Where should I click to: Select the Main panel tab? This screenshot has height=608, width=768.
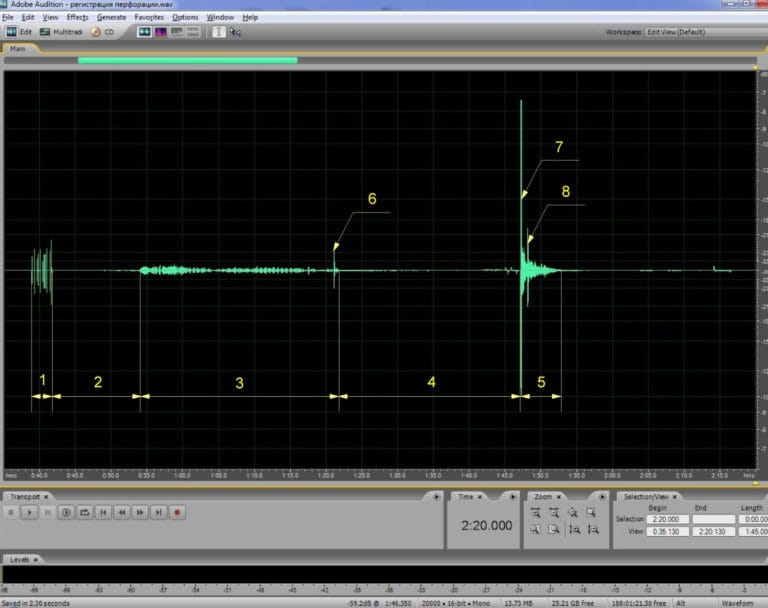(18, 49)
